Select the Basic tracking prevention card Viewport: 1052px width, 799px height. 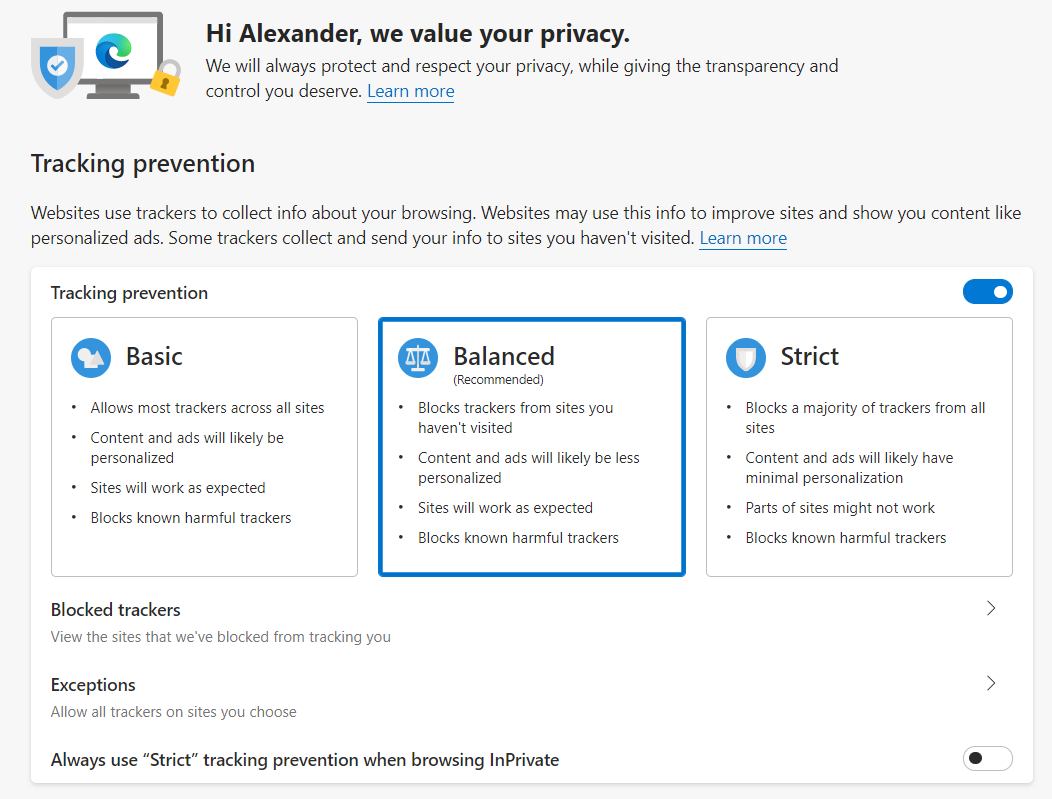click(x=205, y=447)
